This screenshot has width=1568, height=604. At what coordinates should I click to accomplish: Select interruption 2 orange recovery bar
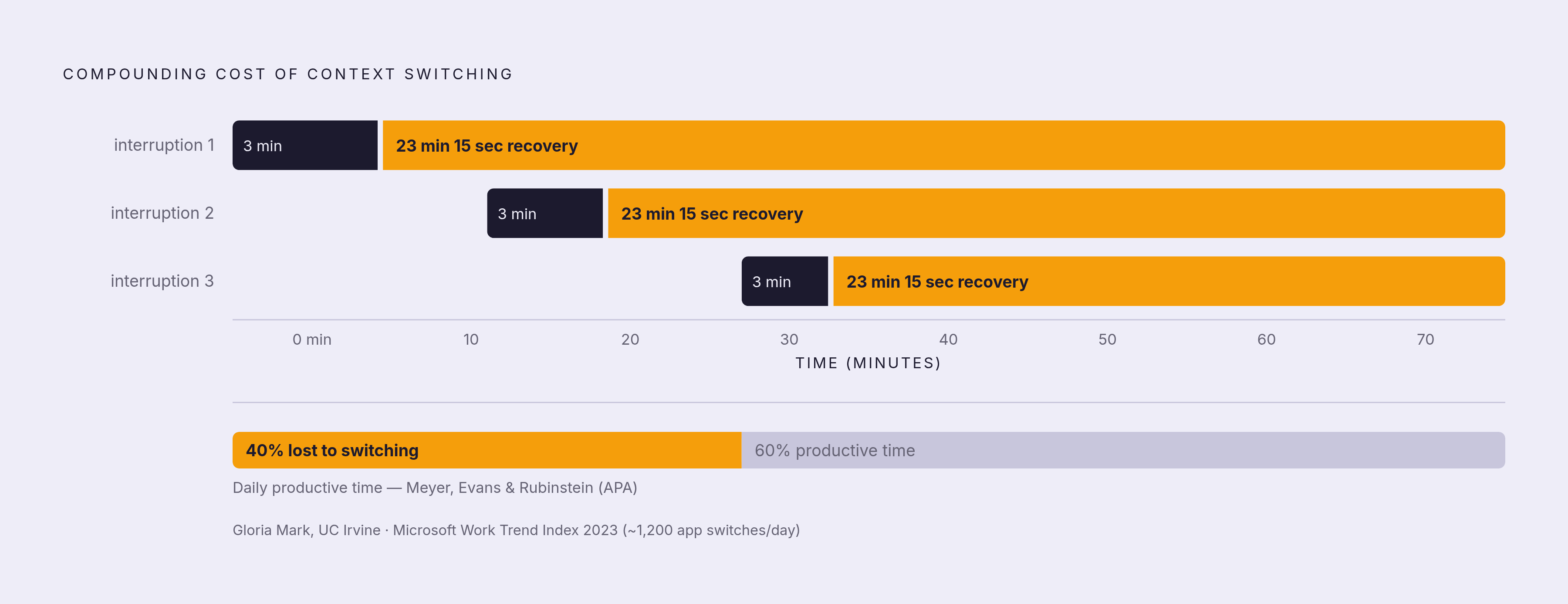point(1056,213)
